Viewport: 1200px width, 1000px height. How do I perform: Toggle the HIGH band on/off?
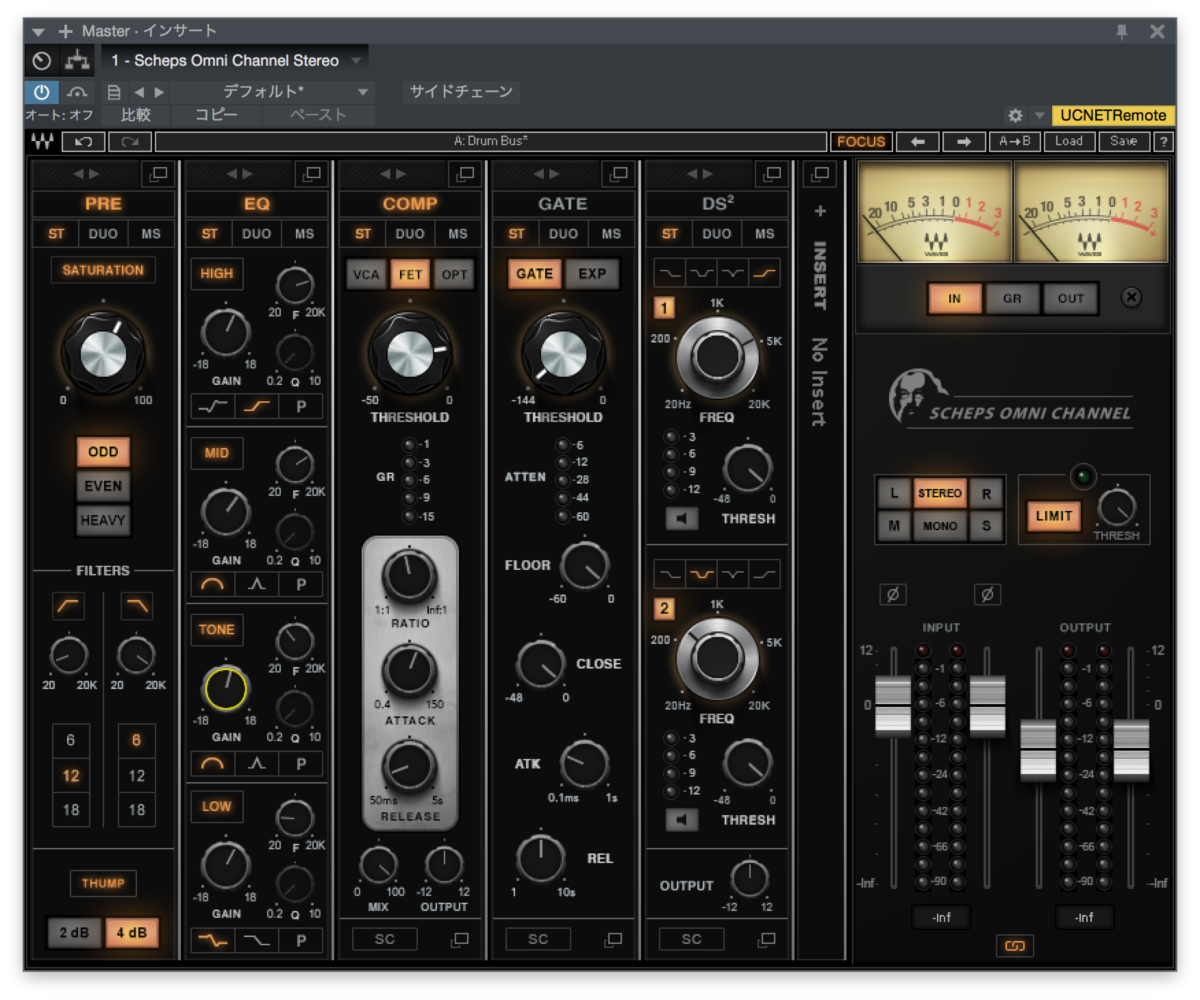tap(217, 273)
